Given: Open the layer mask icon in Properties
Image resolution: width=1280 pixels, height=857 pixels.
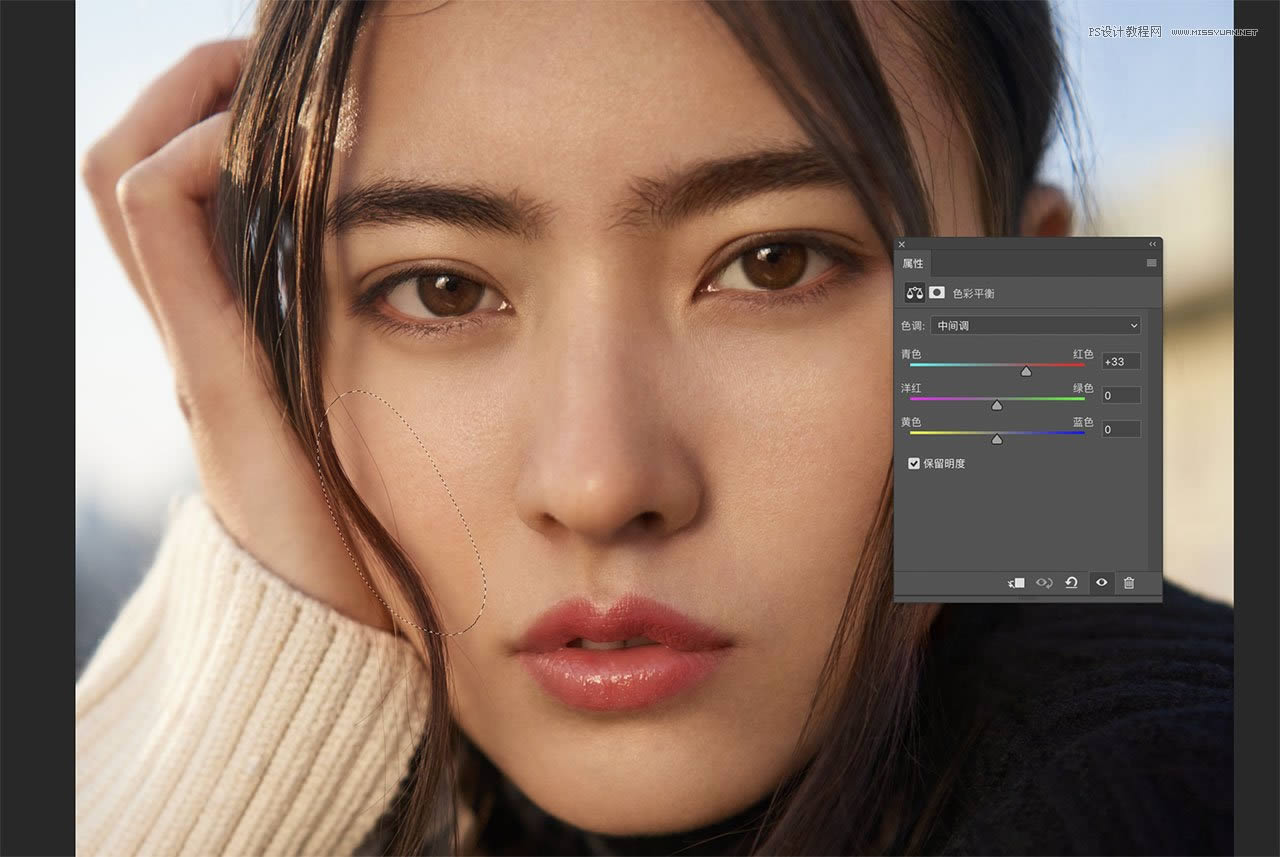Looking at the screenshot, I should pyautogui.click(x=937, y=293).
